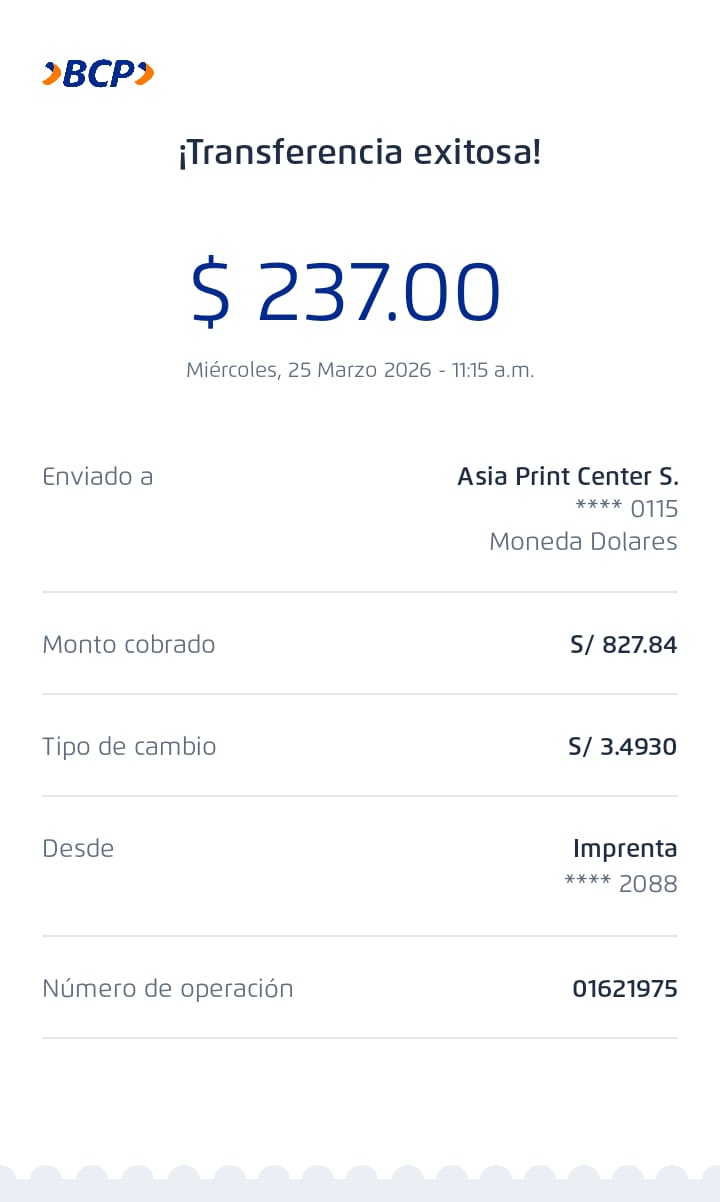Select exchange rate value S/ 3.4930
This screenshot has height=1202, width=720.
622,747
